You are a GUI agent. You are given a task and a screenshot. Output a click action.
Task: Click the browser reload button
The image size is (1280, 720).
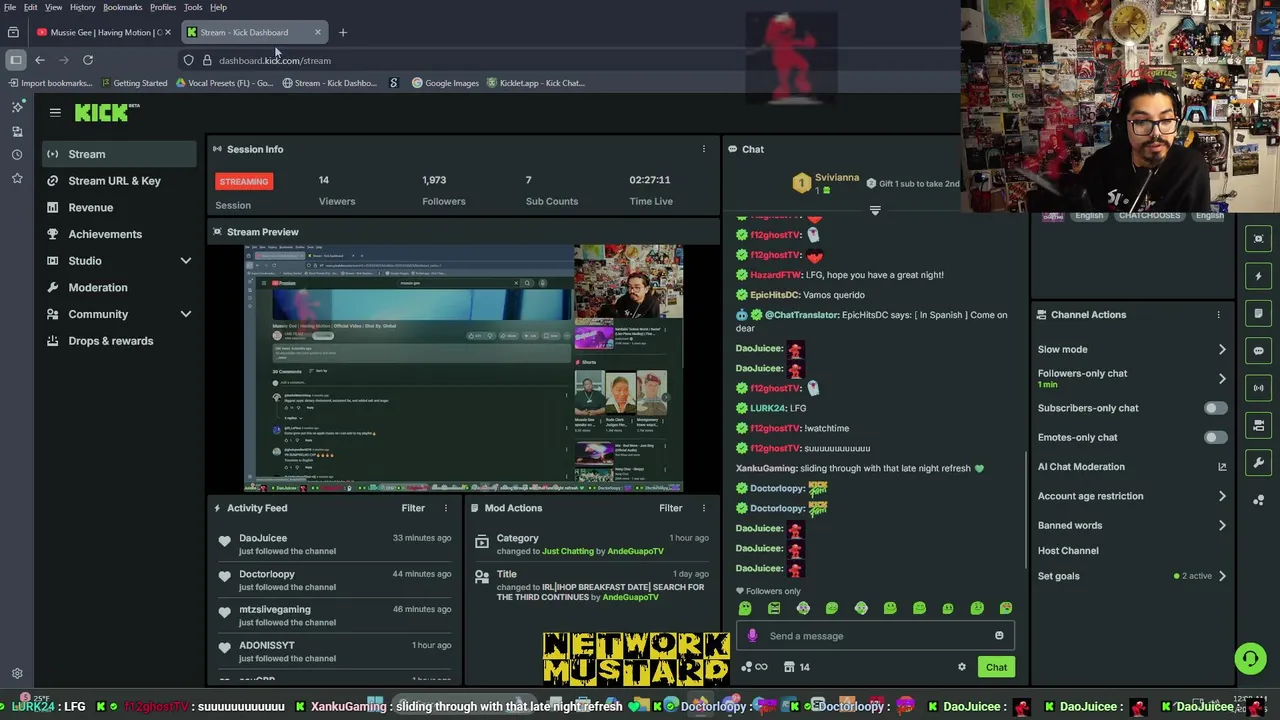click(x=88, y=60)
